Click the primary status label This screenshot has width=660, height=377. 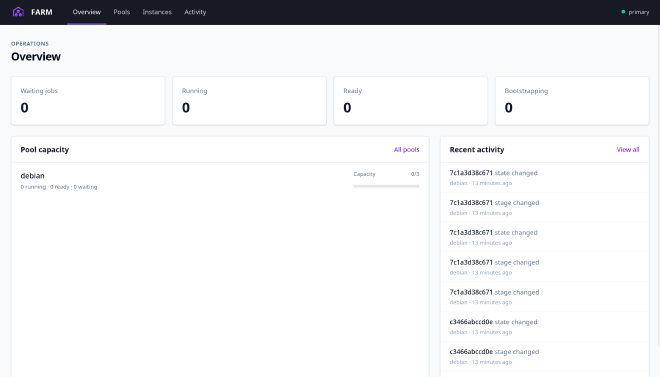tap(639, 12)
